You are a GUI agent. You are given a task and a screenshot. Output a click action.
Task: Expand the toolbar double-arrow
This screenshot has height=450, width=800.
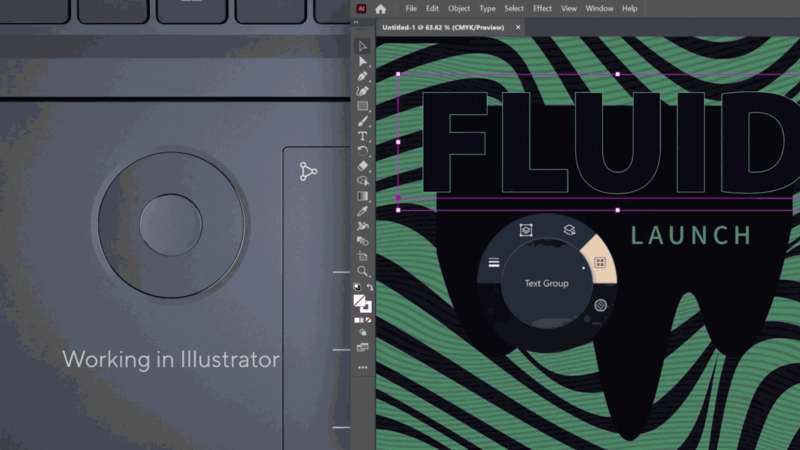coord(356,22)
